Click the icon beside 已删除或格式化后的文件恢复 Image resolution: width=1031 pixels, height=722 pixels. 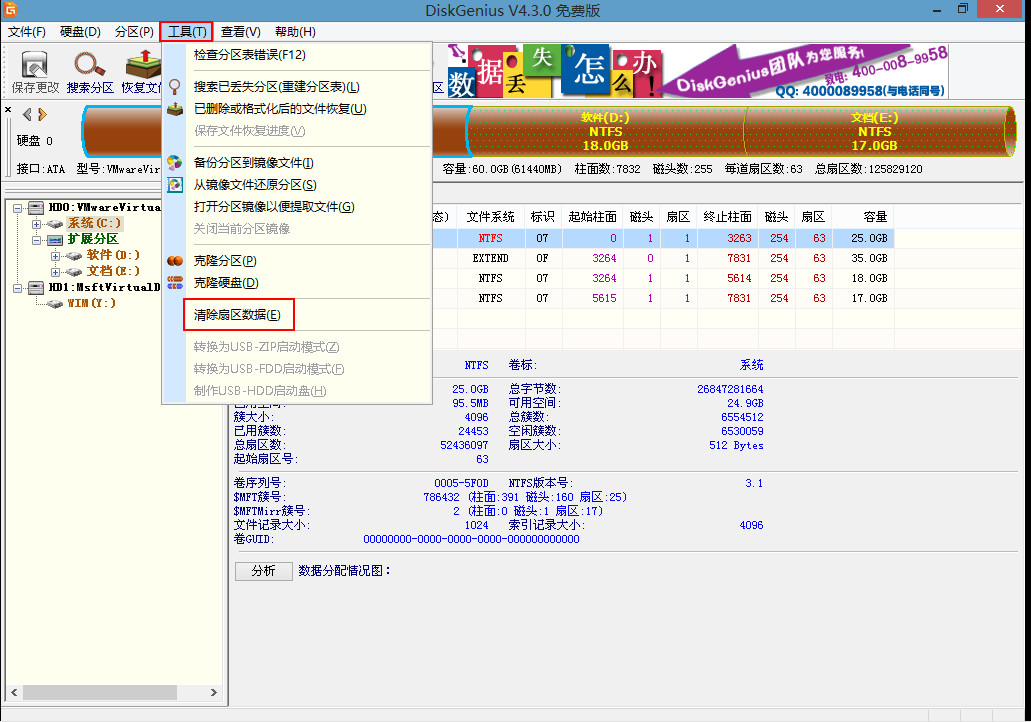175,108
